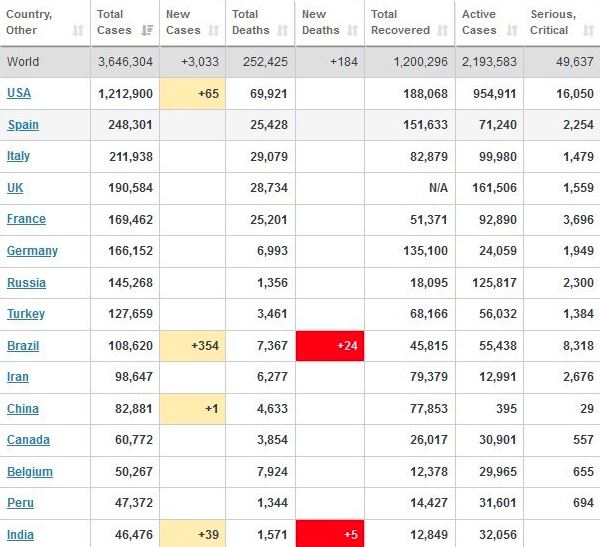Click USA's yellow +65 new cases cell
Screen dimensions: 600x547
[x=194, y=93]
